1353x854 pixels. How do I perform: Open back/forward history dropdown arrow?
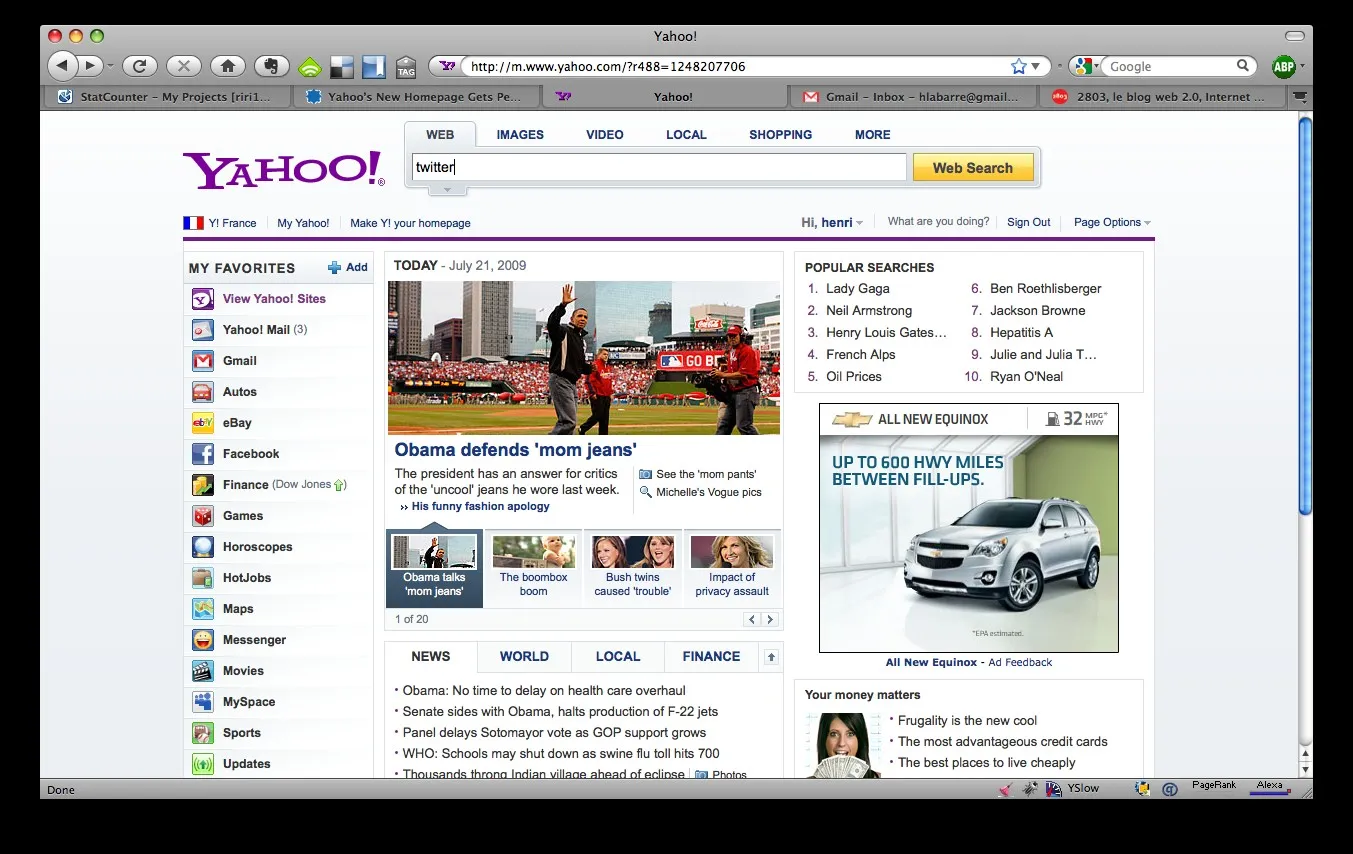point(110,66)
